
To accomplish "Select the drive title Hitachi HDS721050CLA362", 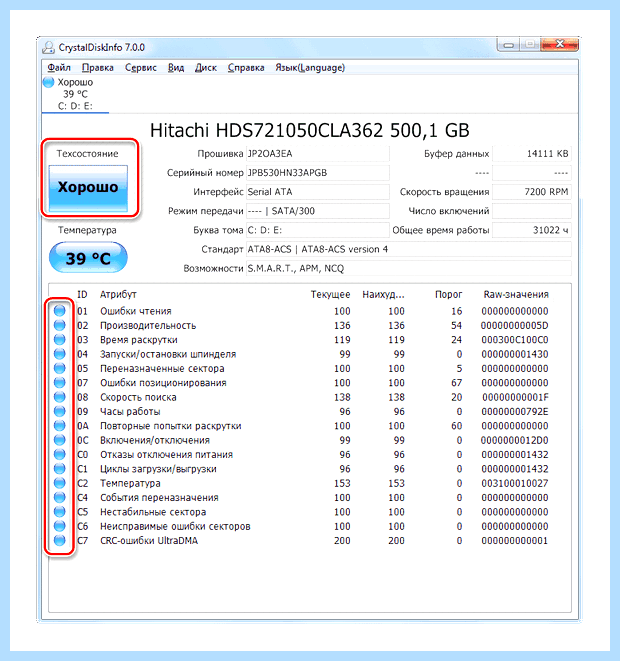I will [x=310, y=130].
